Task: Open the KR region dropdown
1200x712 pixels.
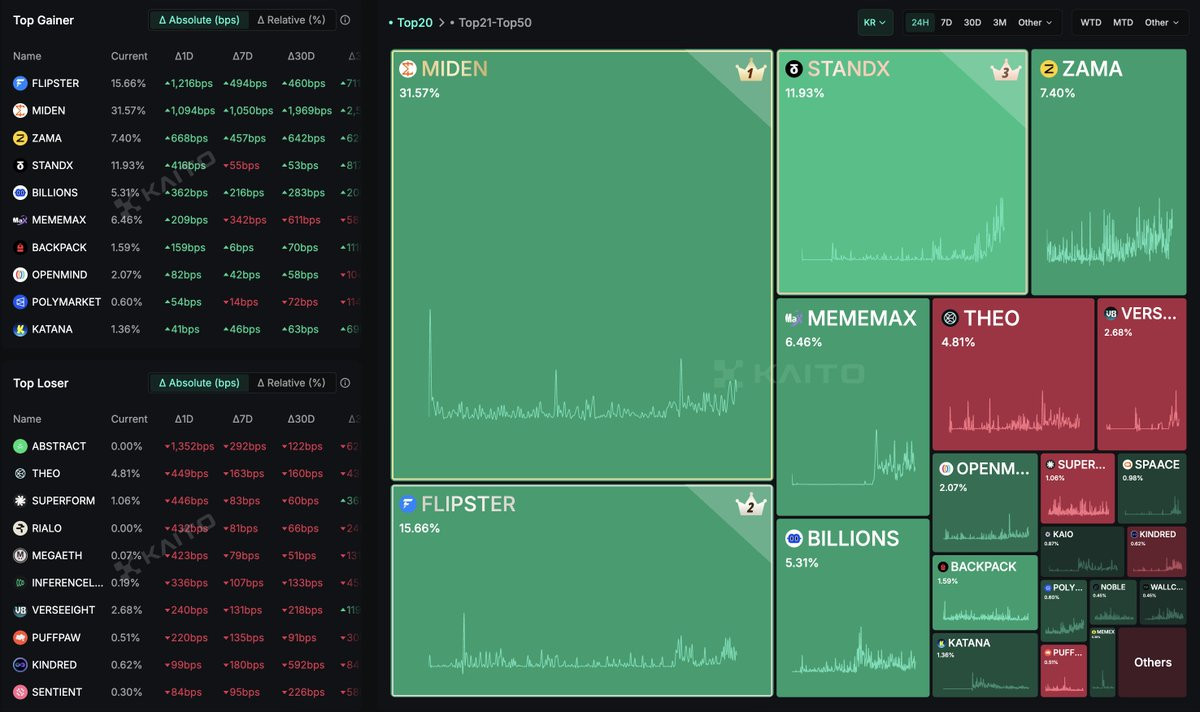Action: coord(875,22)
